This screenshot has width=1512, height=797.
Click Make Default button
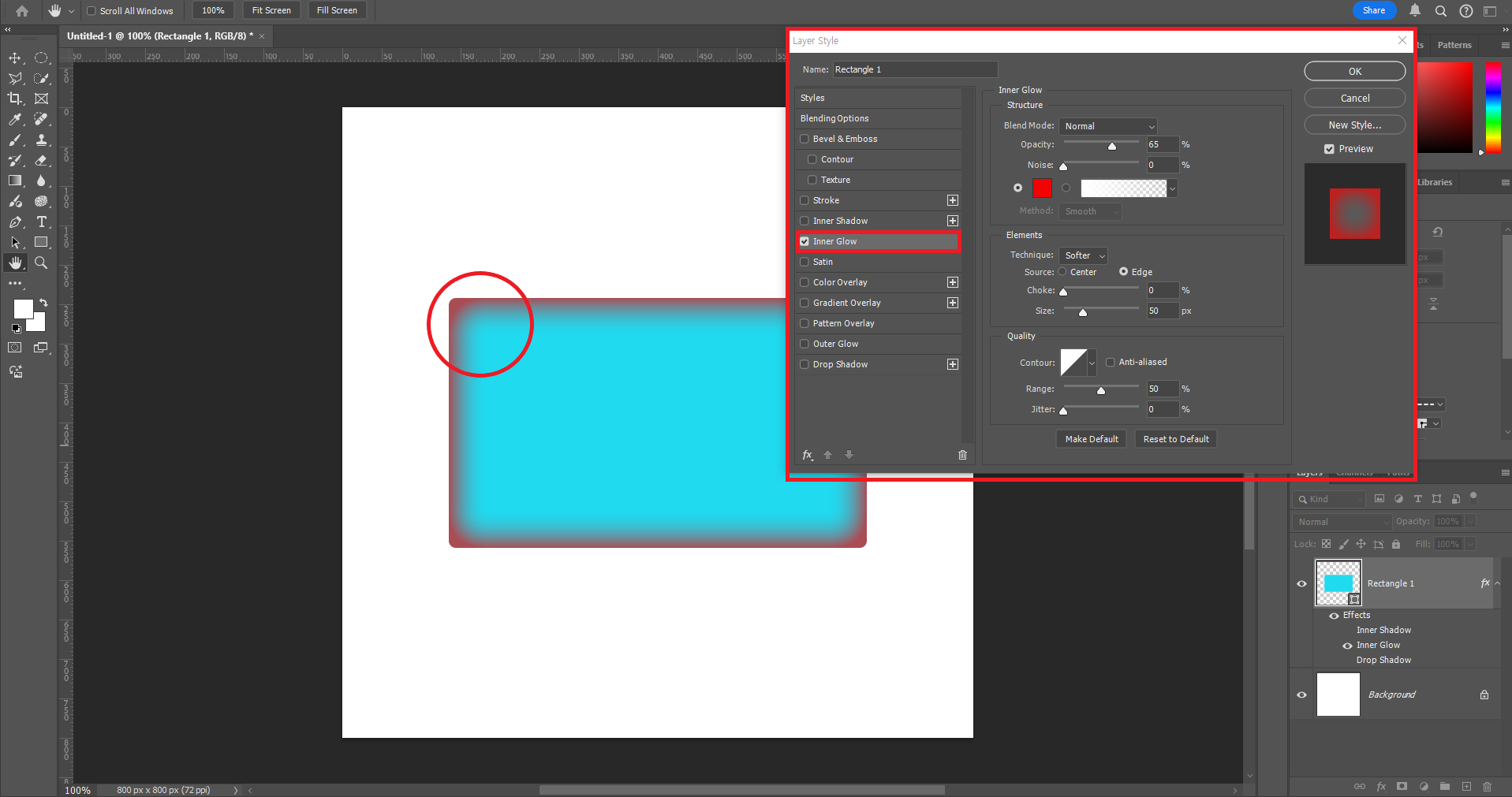coord(1092,439)
